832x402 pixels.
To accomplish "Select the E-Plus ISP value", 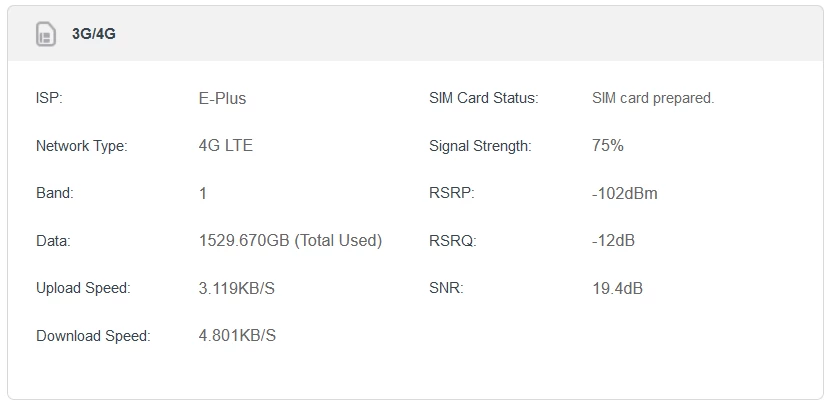I will 222,98.
